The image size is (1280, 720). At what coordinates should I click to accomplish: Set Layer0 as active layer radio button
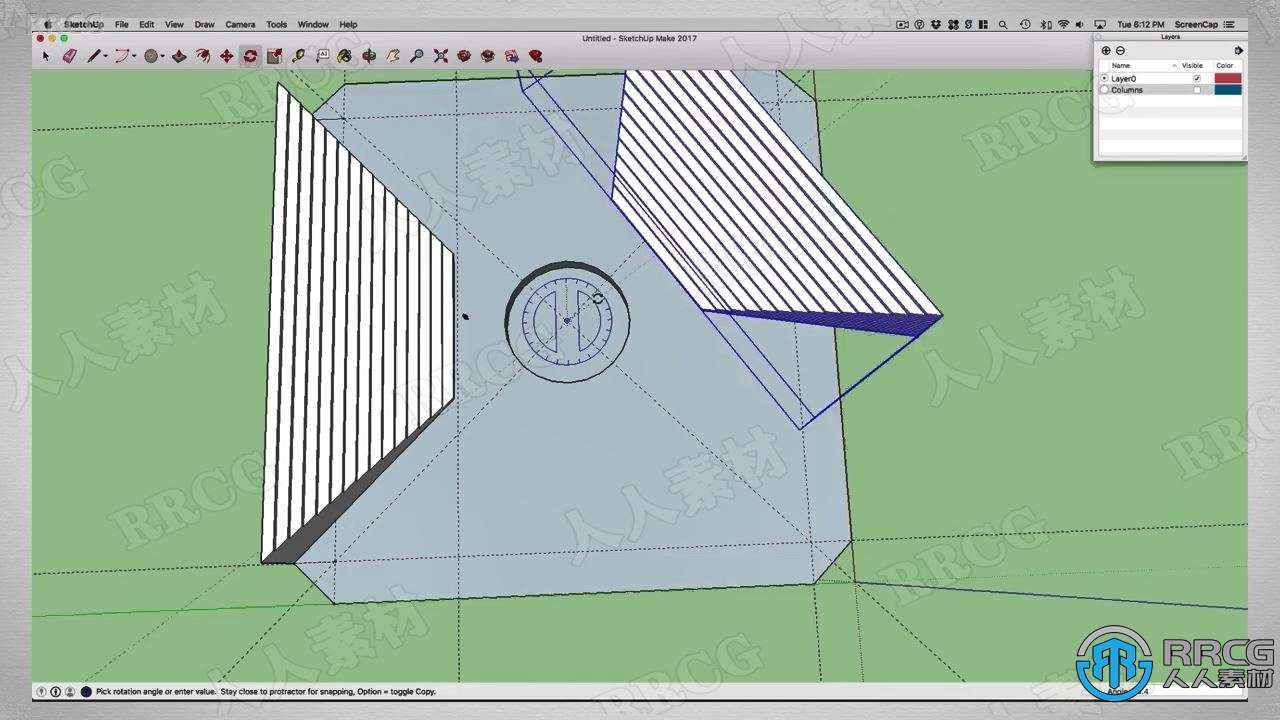(x=1104, y=78)
